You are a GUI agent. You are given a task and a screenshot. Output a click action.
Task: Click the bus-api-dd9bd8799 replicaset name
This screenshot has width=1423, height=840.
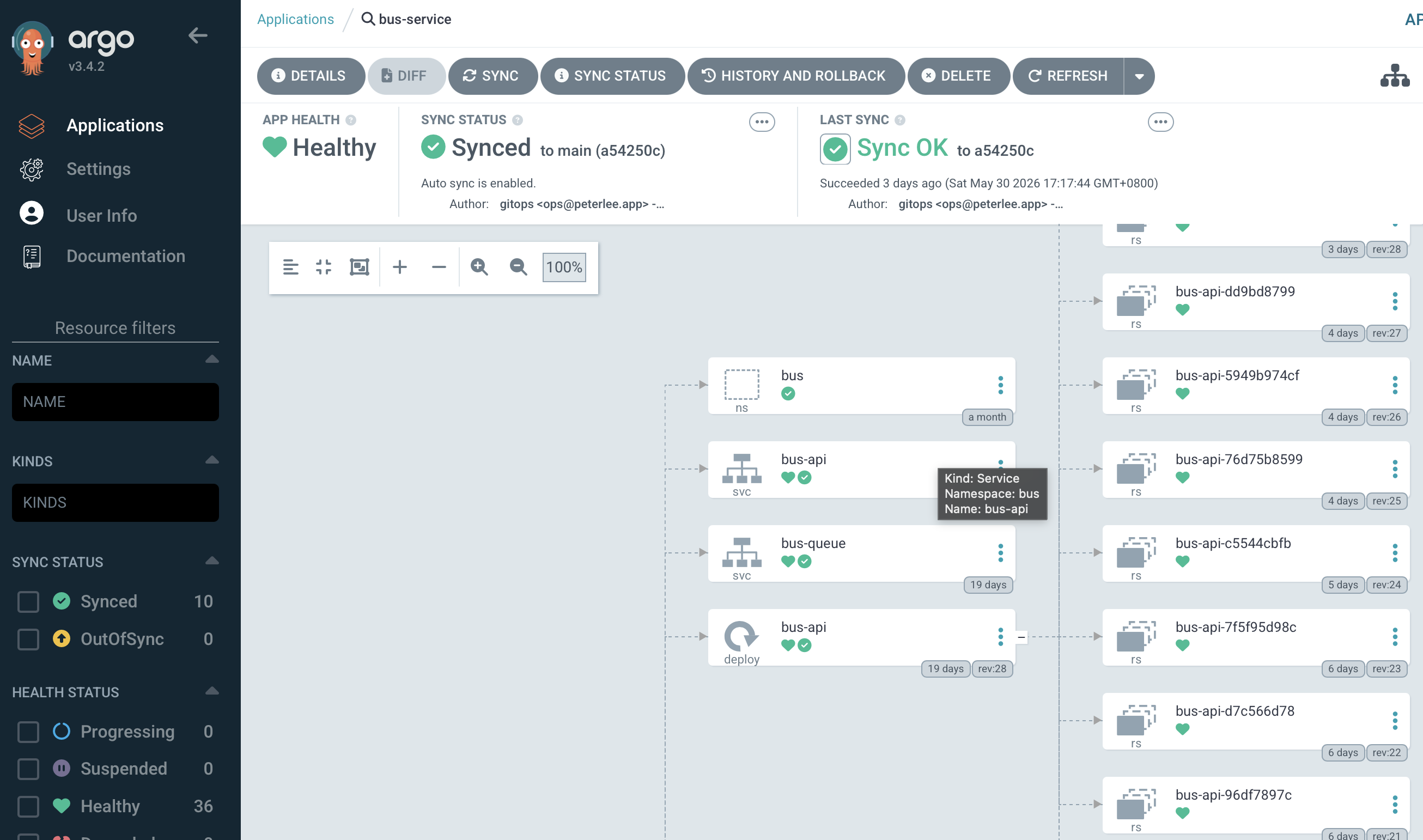click(x=1235, y=291)
